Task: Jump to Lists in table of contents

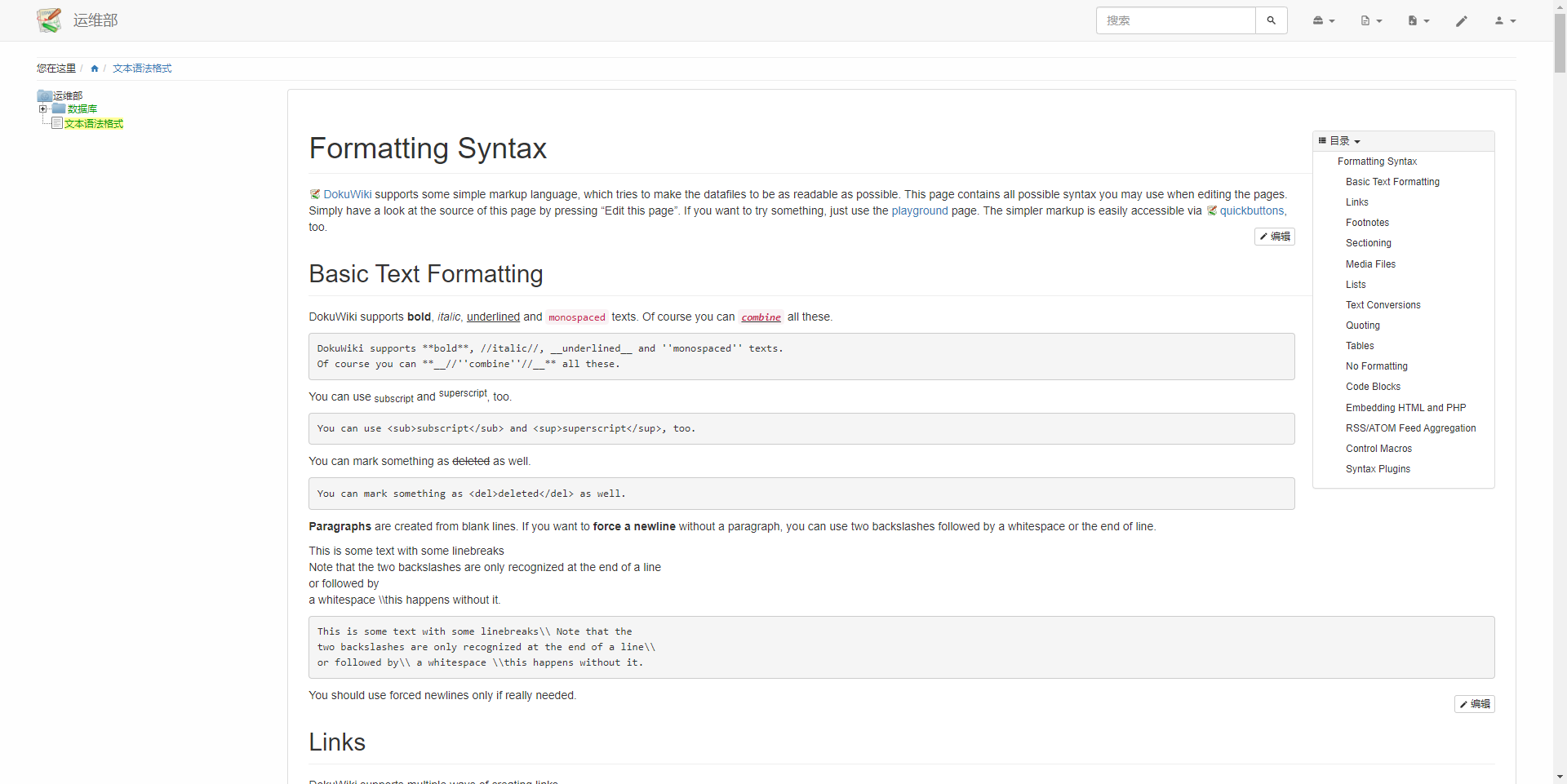Action: coord(1356,285)
